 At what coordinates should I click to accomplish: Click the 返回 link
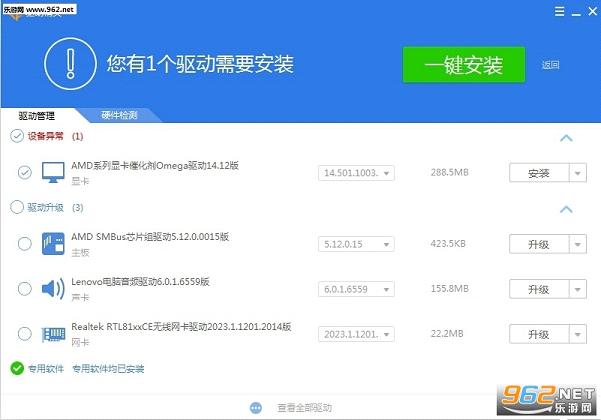pyautogui.click(x=550, y=65)
